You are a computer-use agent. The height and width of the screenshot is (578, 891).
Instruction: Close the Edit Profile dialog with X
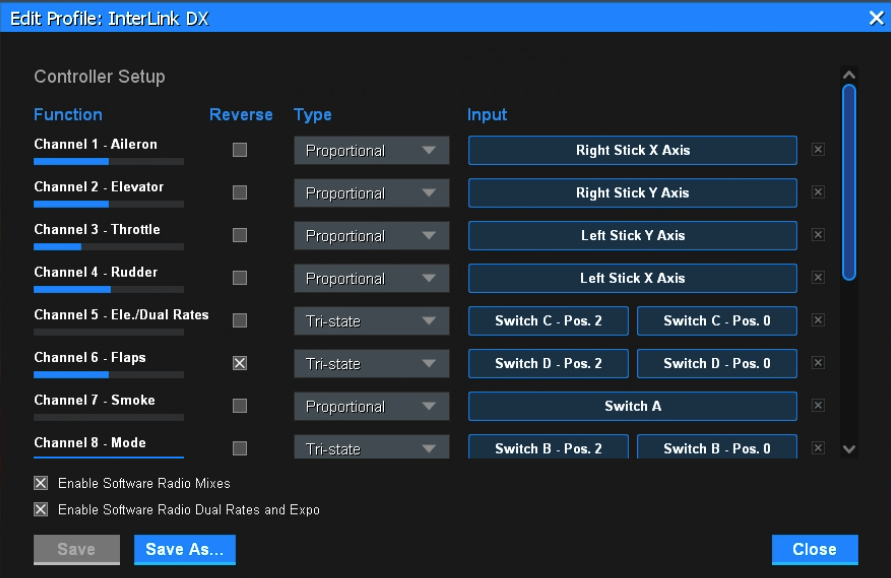(876, 18)
